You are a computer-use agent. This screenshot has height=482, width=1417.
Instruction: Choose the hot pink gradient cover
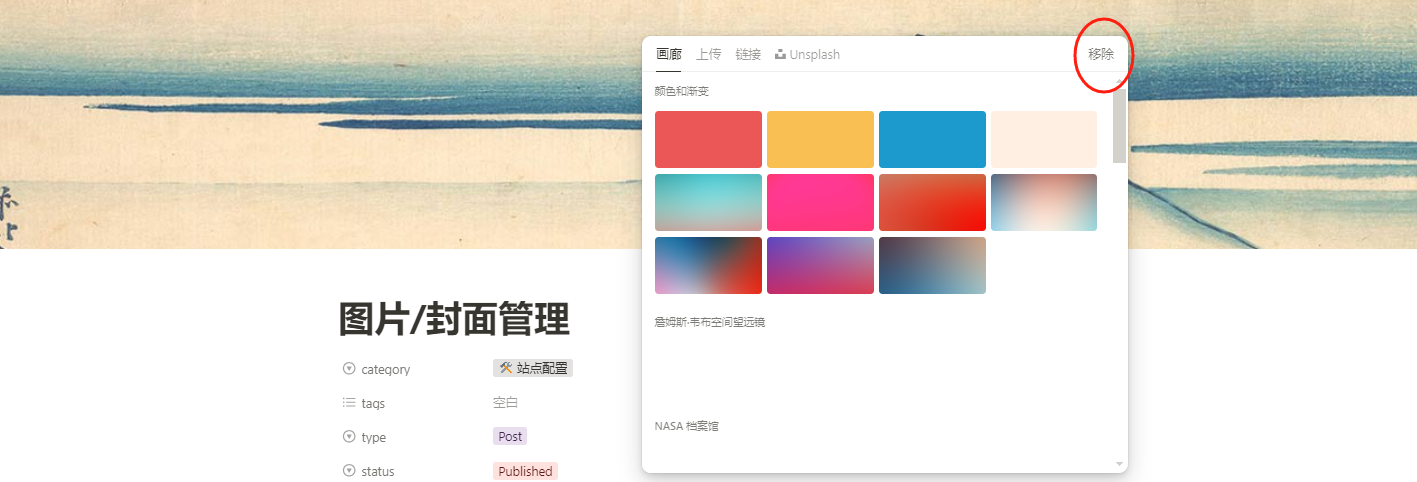(x=820, y=202)
